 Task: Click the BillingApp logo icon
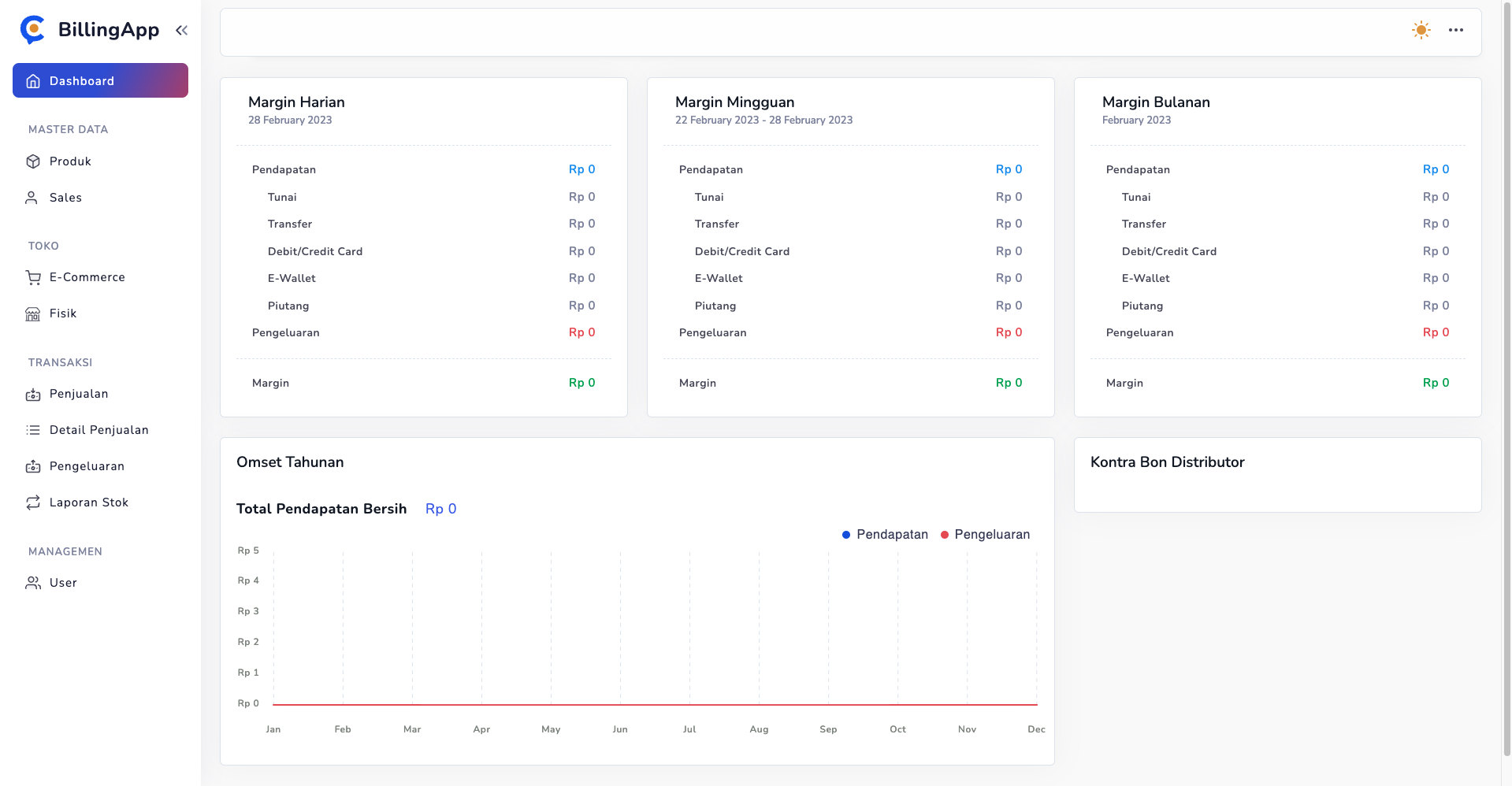32,30
